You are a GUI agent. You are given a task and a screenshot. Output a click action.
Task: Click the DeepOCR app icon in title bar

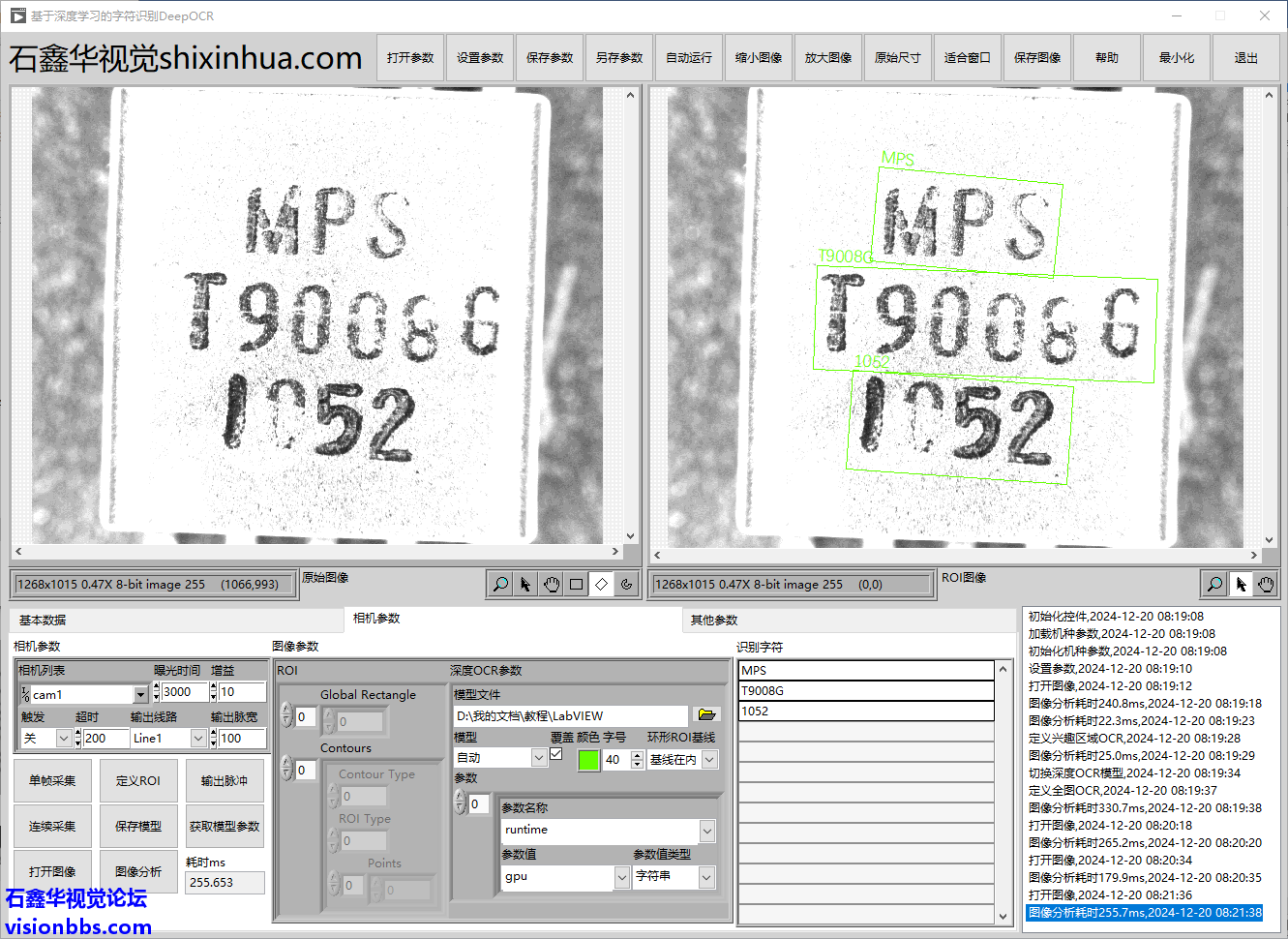pyautogui.click(x=17, y=15)
